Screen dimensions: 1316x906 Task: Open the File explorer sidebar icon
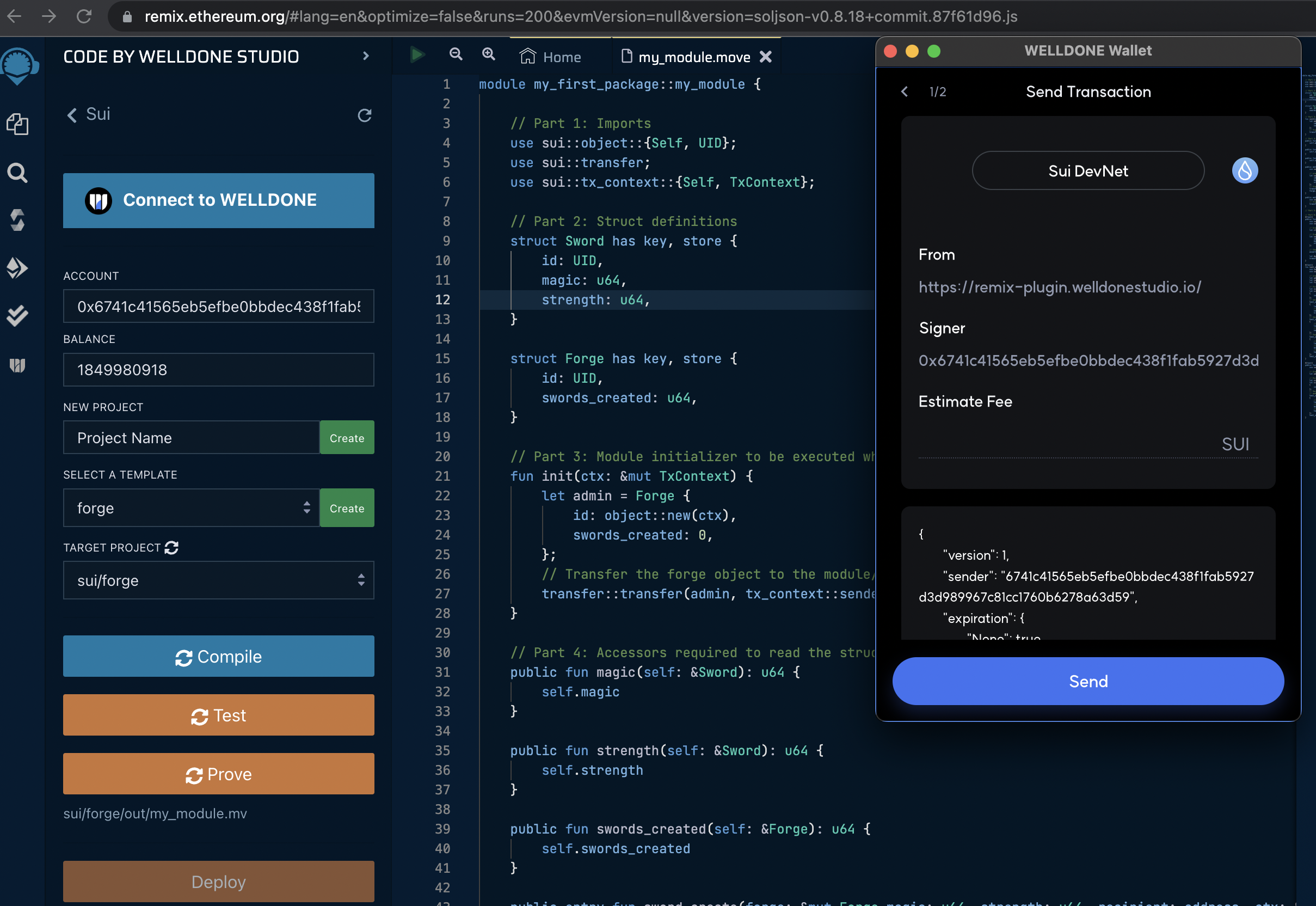[17, 124]
